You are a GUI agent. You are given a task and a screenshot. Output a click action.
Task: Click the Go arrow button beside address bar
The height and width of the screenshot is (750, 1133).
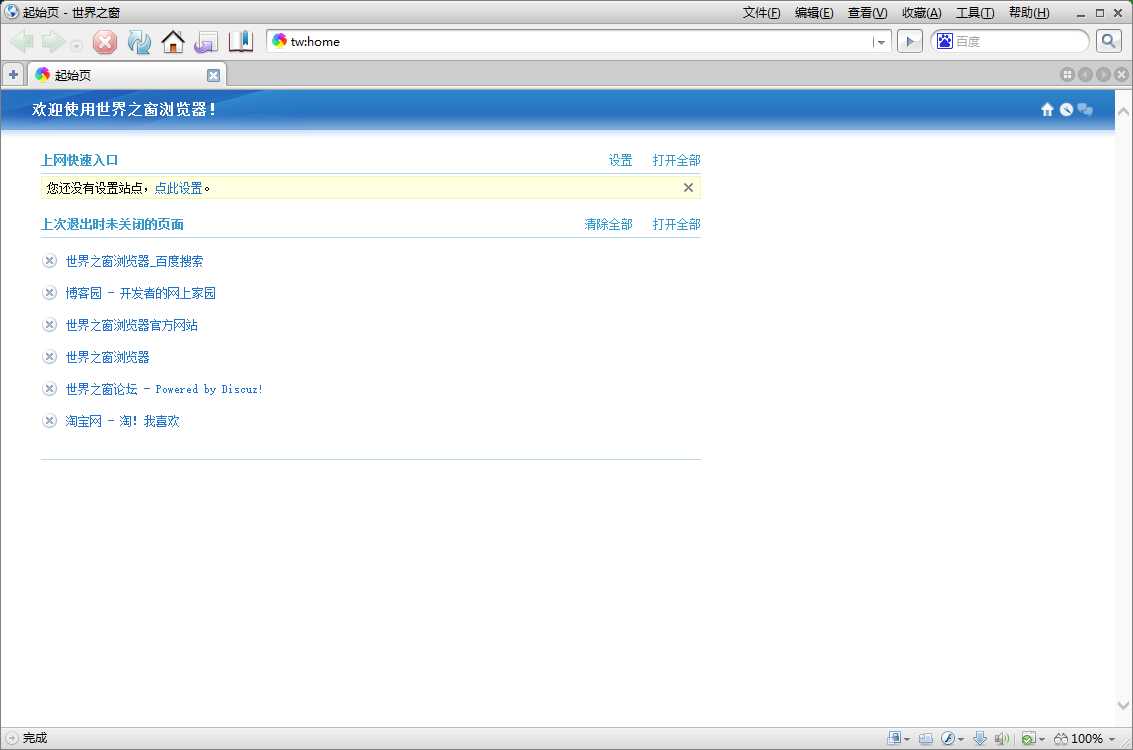tap(910, 41)
